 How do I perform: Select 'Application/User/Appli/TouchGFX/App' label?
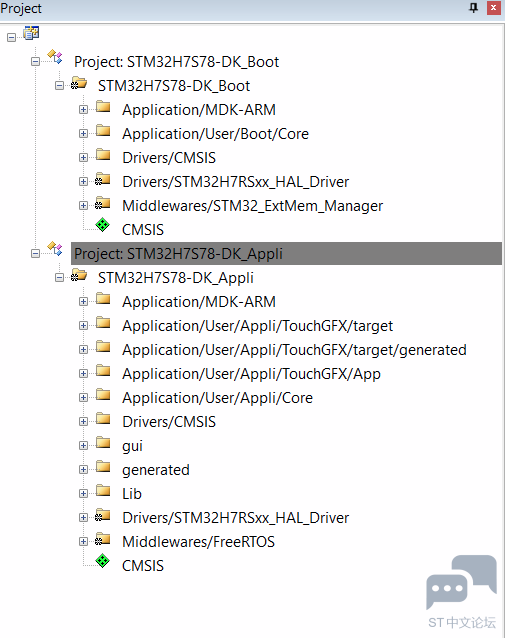point(251,374)
